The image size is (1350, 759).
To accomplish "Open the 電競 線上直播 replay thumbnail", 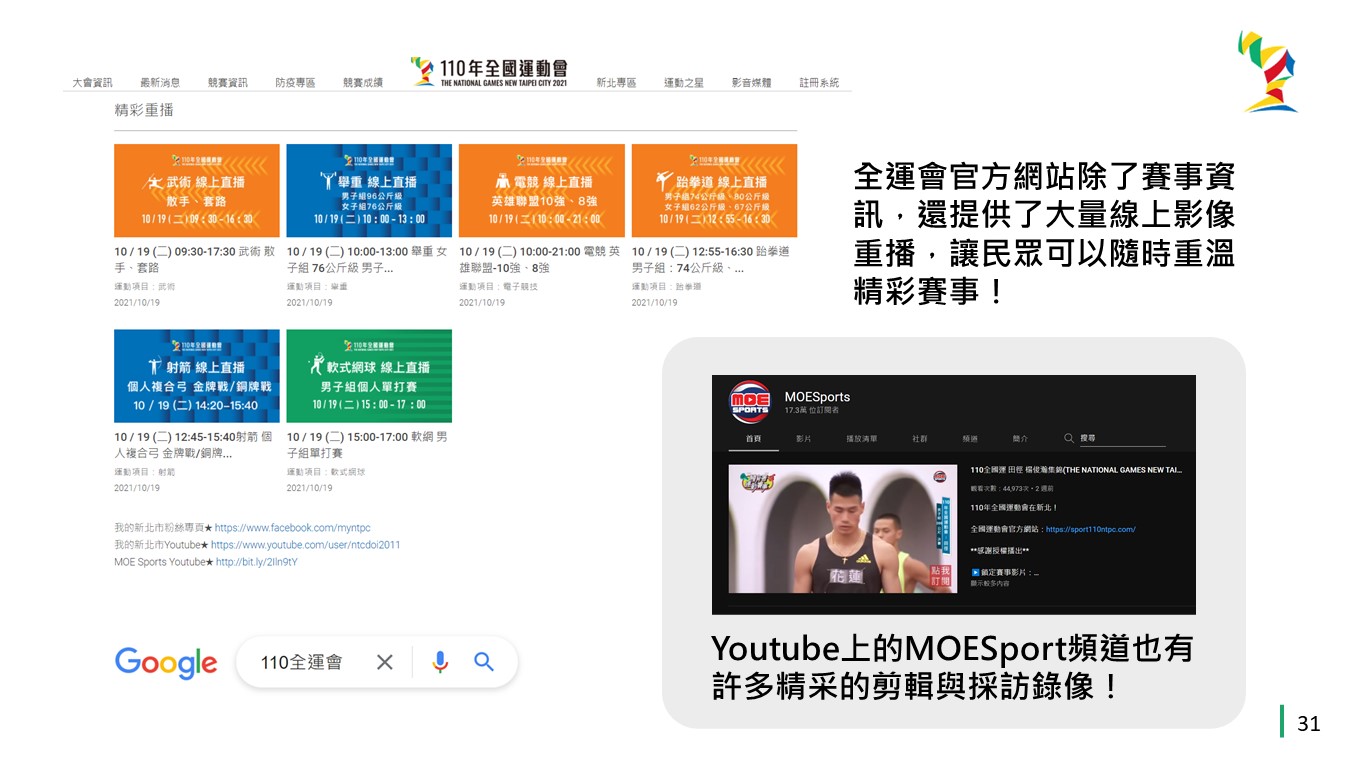I will pyautogui.click(x=541, y=190).
